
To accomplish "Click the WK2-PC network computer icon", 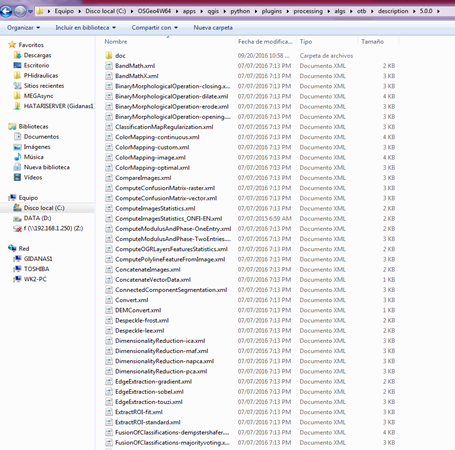I will coord(17,279).
